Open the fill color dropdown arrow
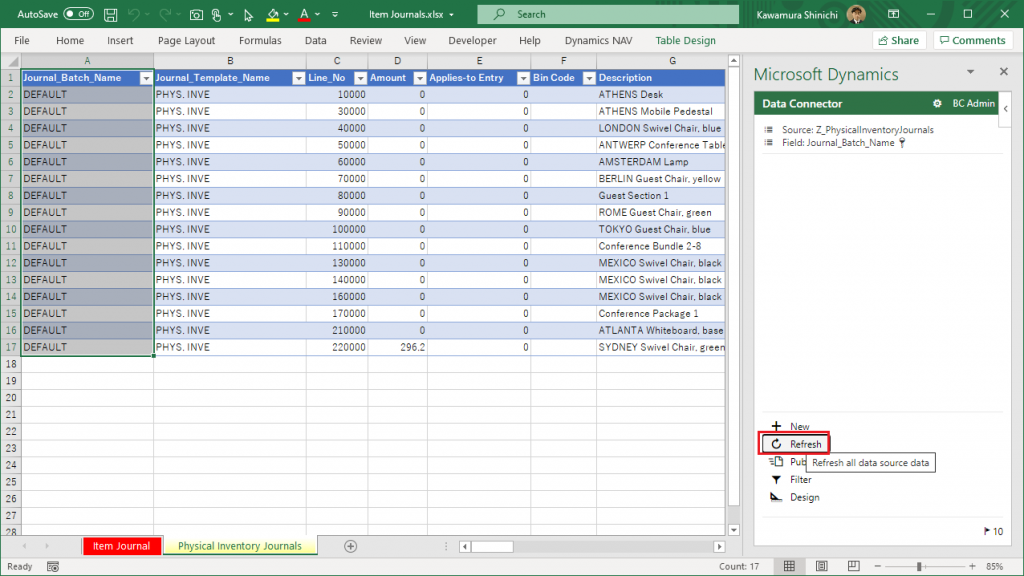This screenshot has height=576, width=1024. (286, 14)
